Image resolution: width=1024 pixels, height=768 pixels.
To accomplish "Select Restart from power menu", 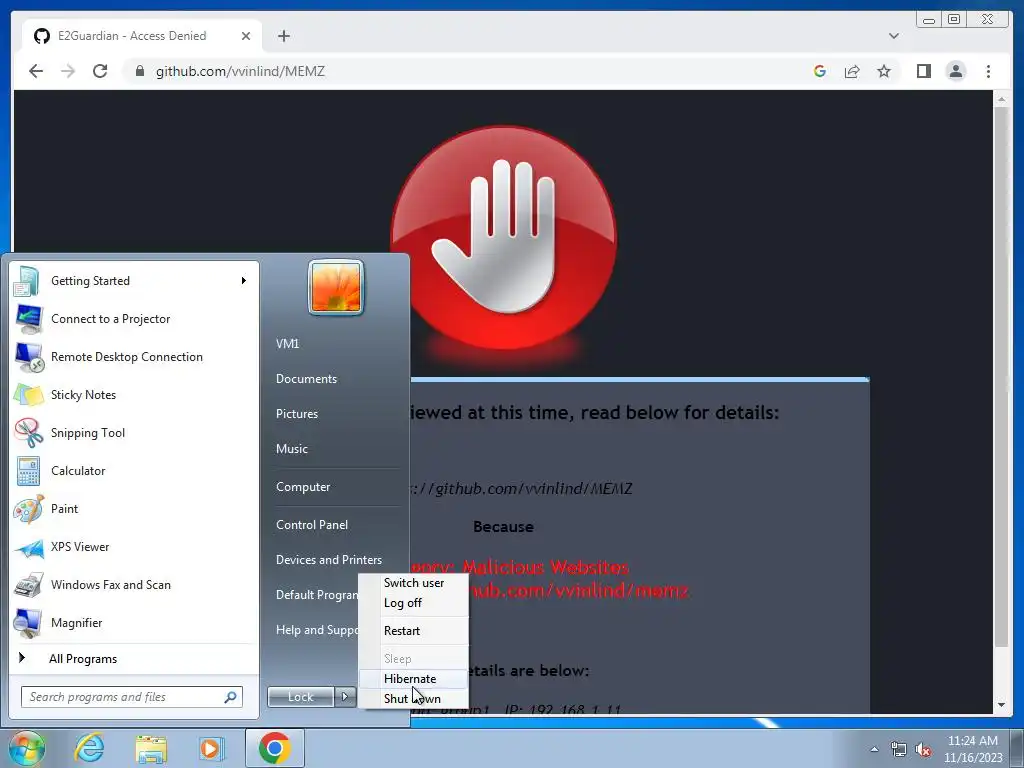I will pos(413,631).
